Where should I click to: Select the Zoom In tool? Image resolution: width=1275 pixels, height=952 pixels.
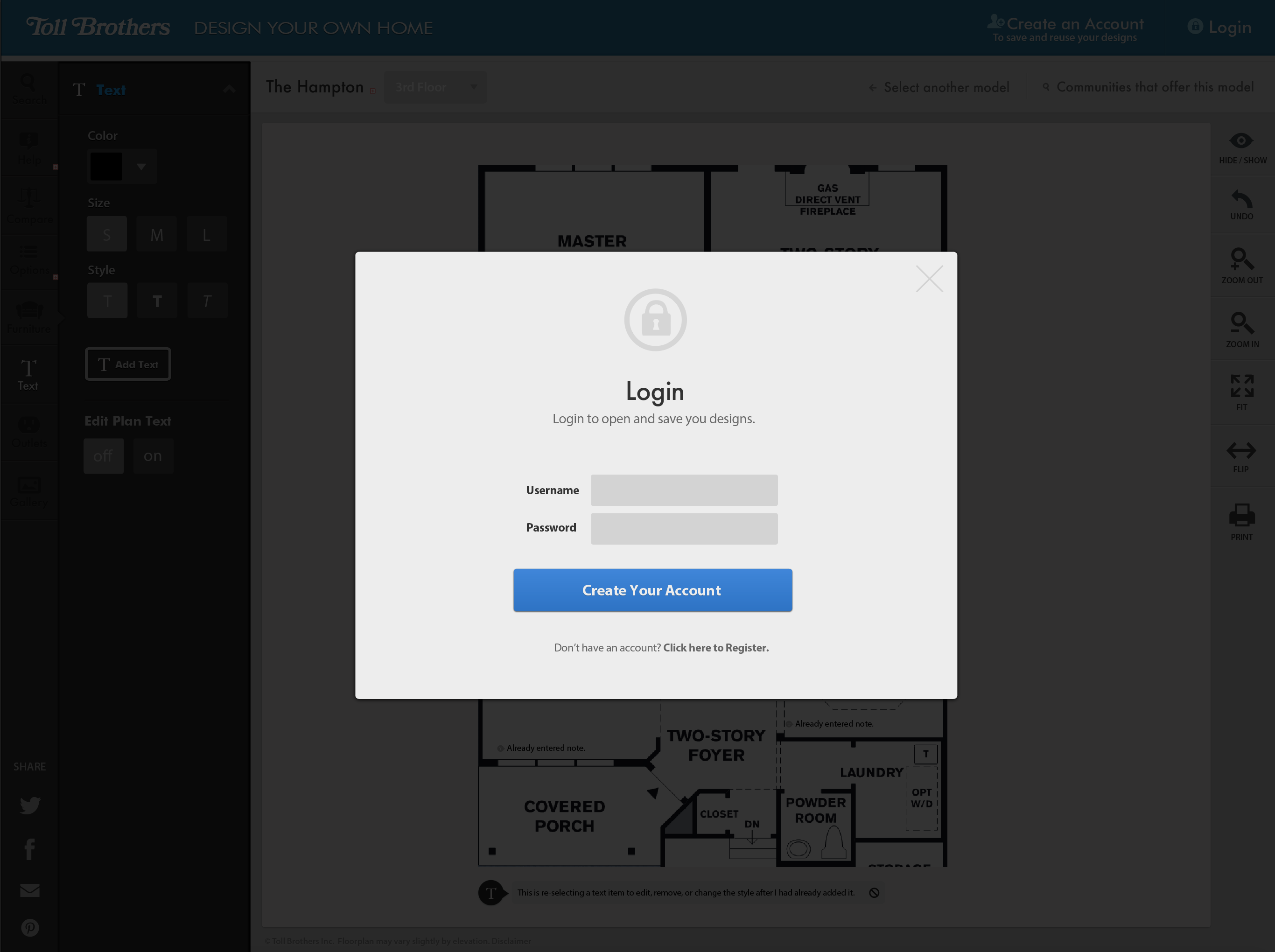tap(1241, 329)
